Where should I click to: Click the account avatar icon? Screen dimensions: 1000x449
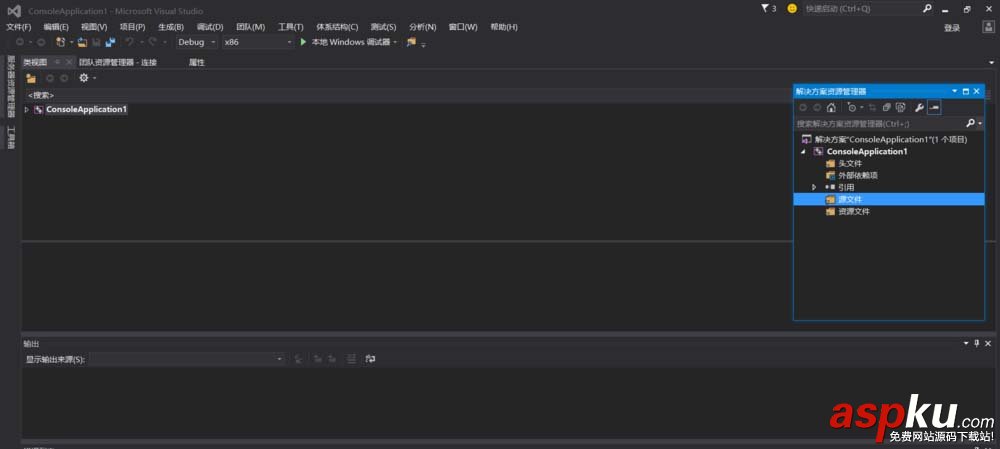click(x=988, y=27)
